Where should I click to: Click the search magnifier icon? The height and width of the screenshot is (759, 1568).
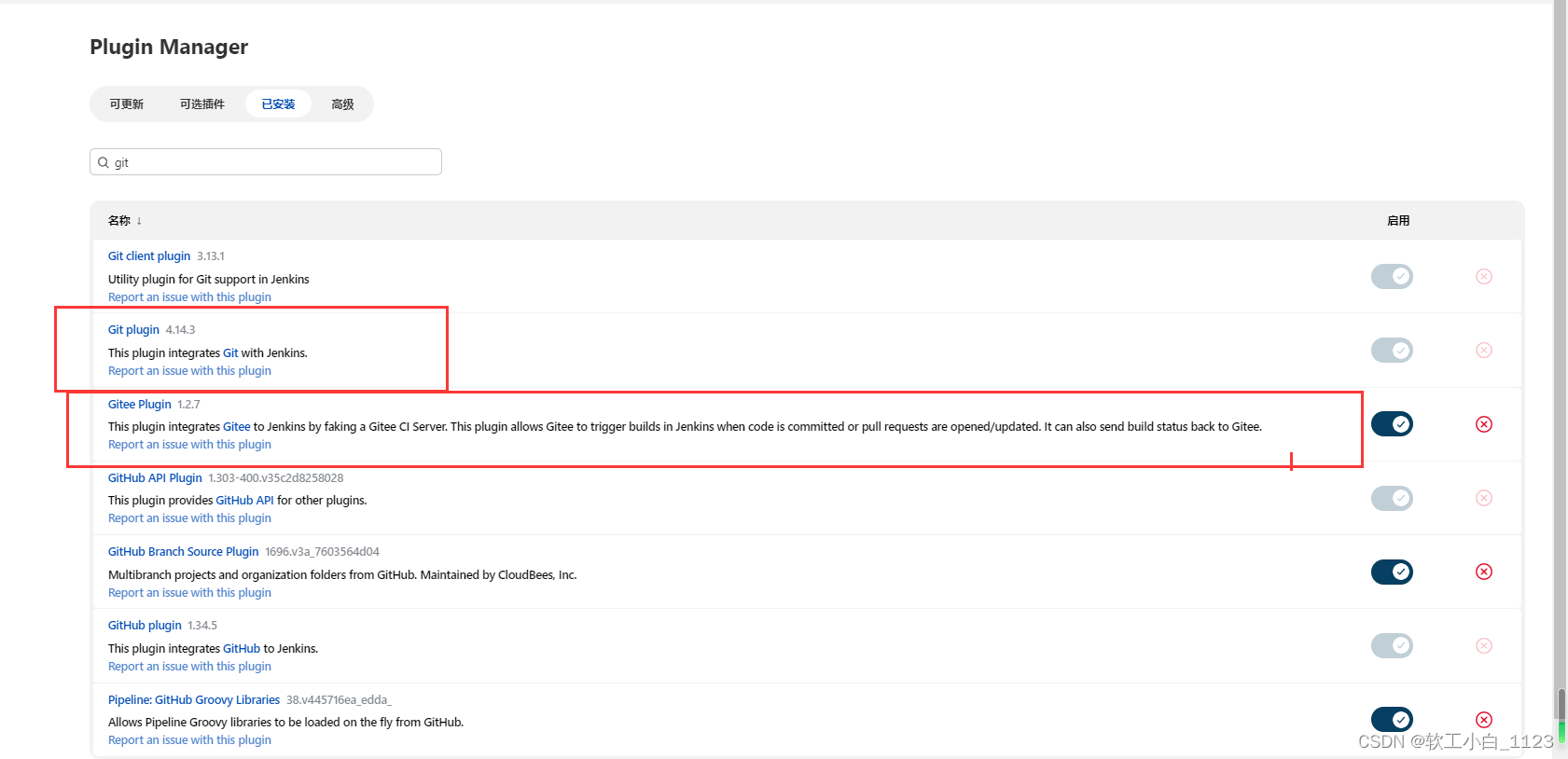coord(104,162)
